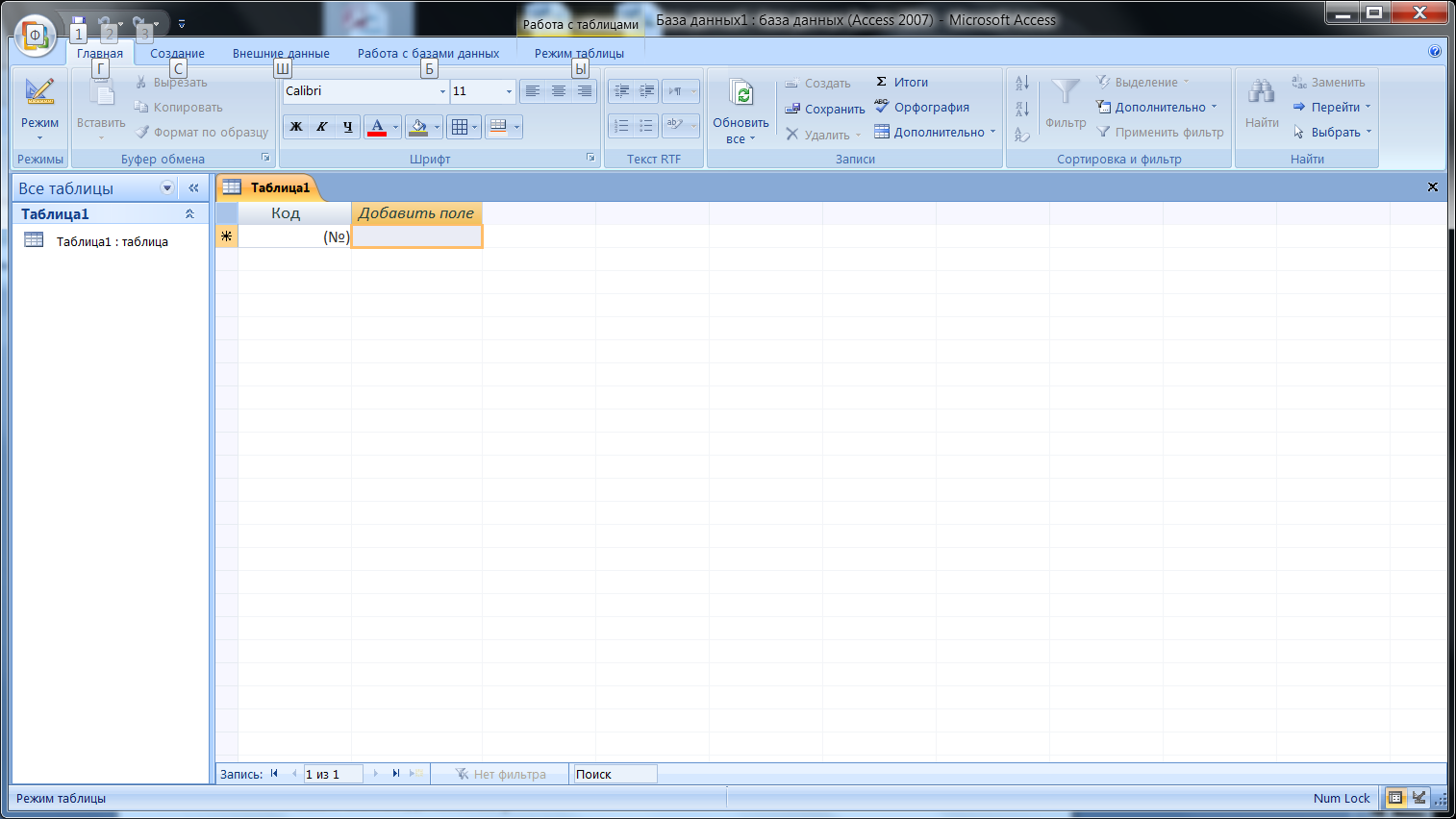The width and height of the screenshot is (1456, 819).
Task: Open Дополнительно dropdown in Записи group
Action: [x=935, y=133]
